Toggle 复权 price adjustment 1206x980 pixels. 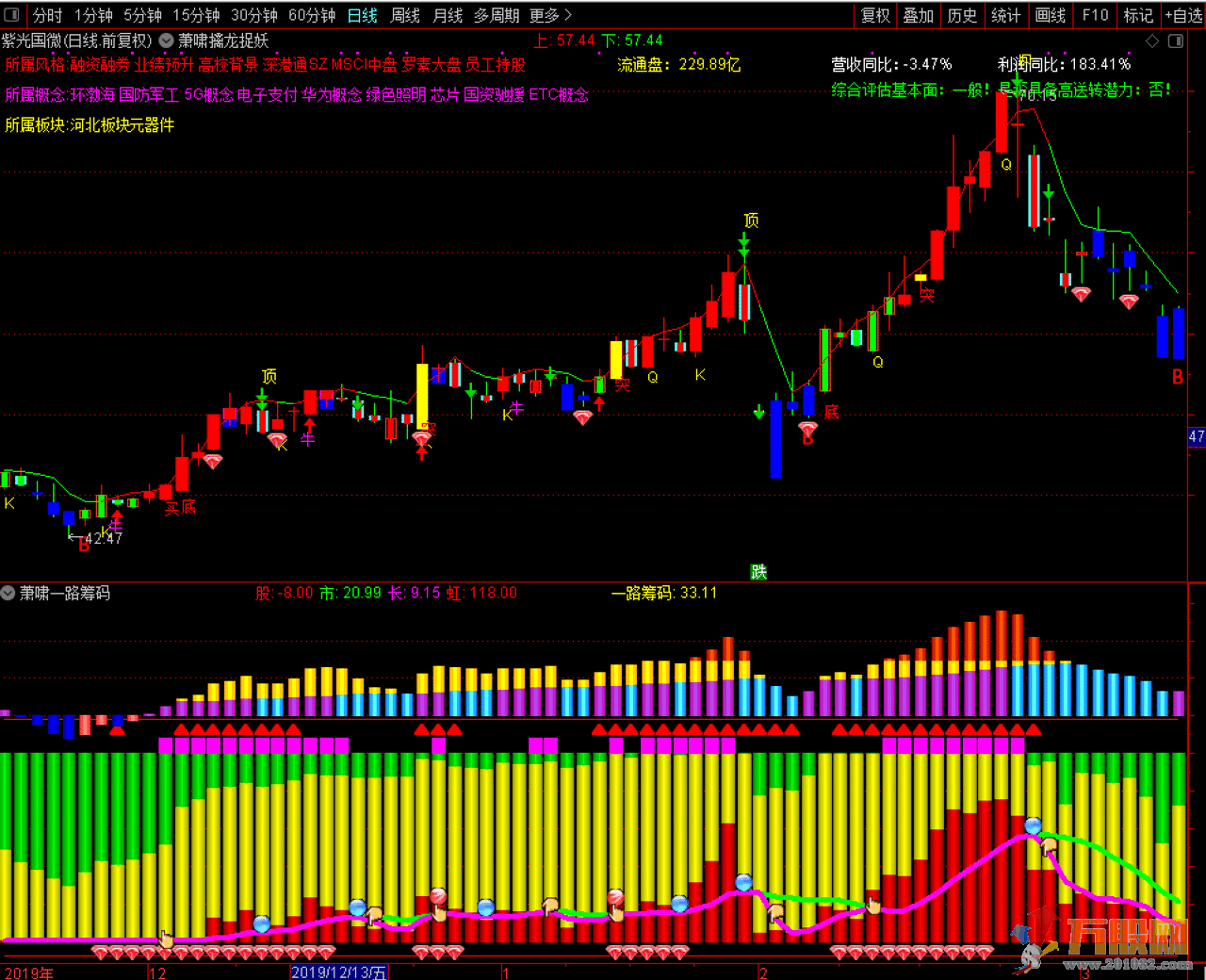875,15
